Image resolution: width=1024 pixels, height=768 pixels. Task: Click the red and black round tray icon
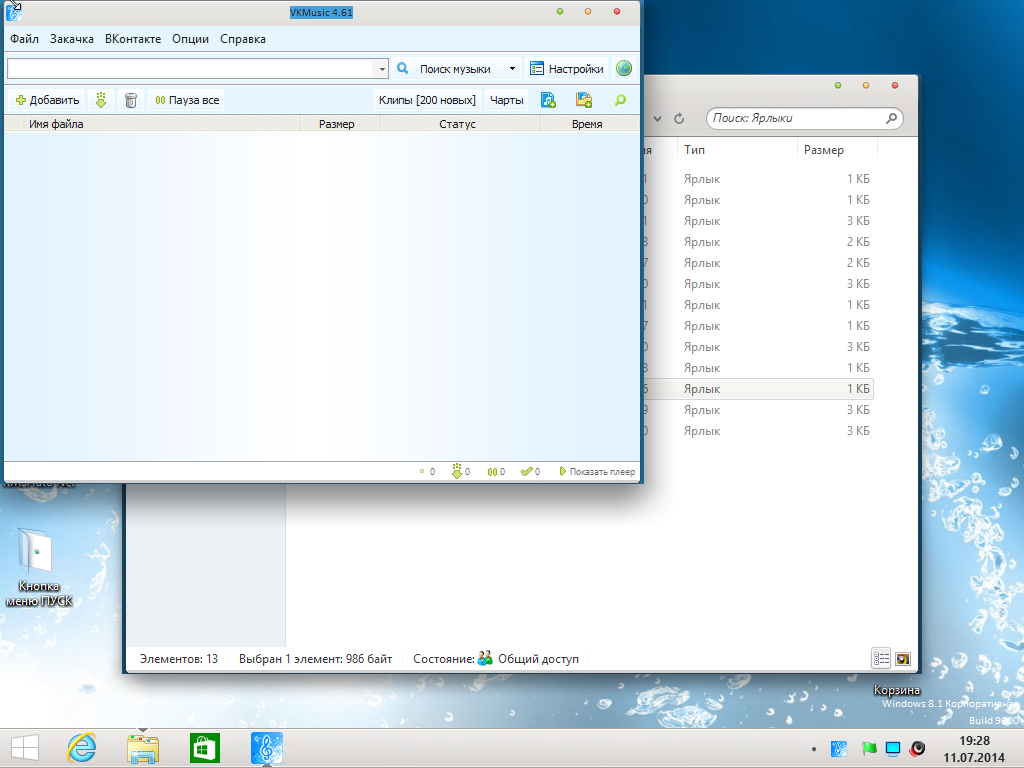pyautogui.click(x=918, y=748)
